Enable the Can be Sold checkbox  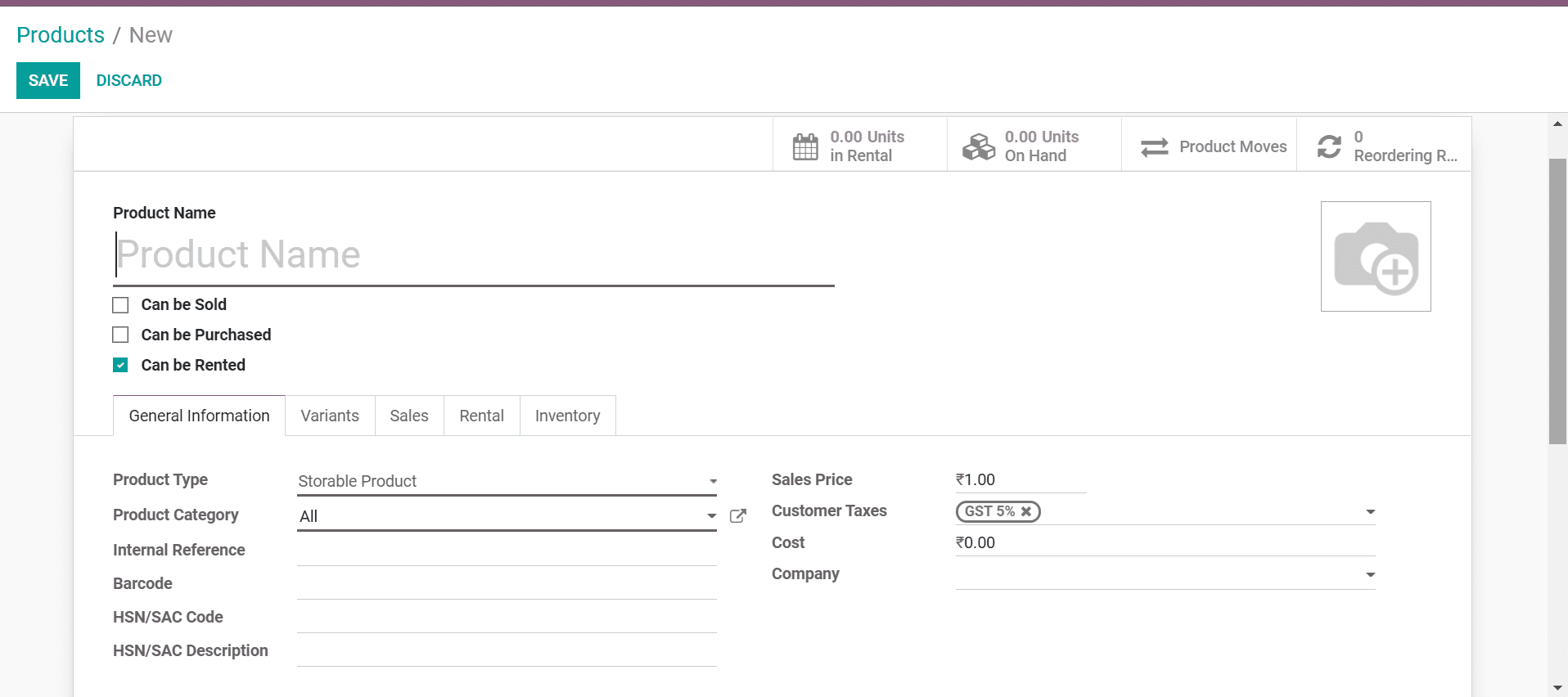[120, 305]
